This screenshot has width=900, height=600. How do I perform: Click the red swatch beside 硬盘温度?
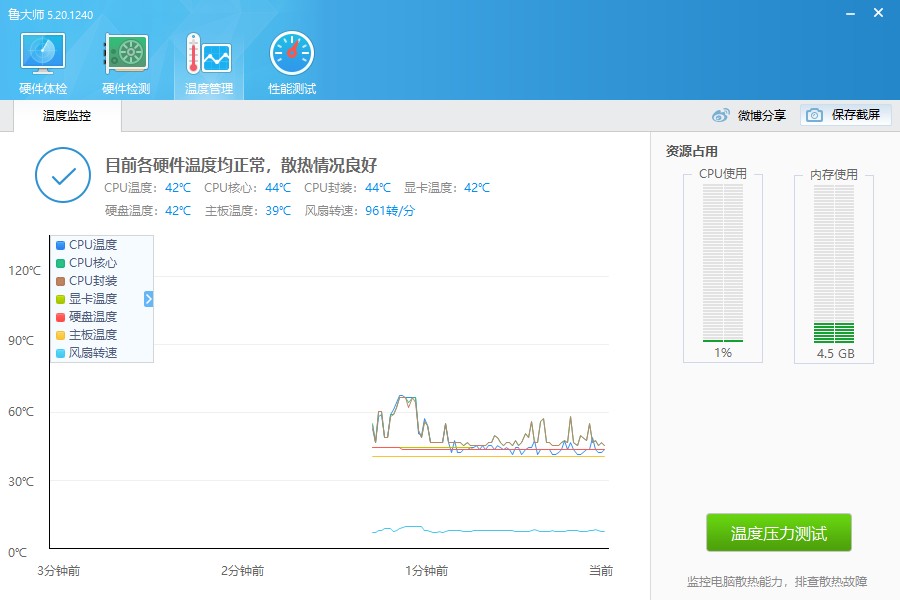pyautogui.click(x=60, y=315)
